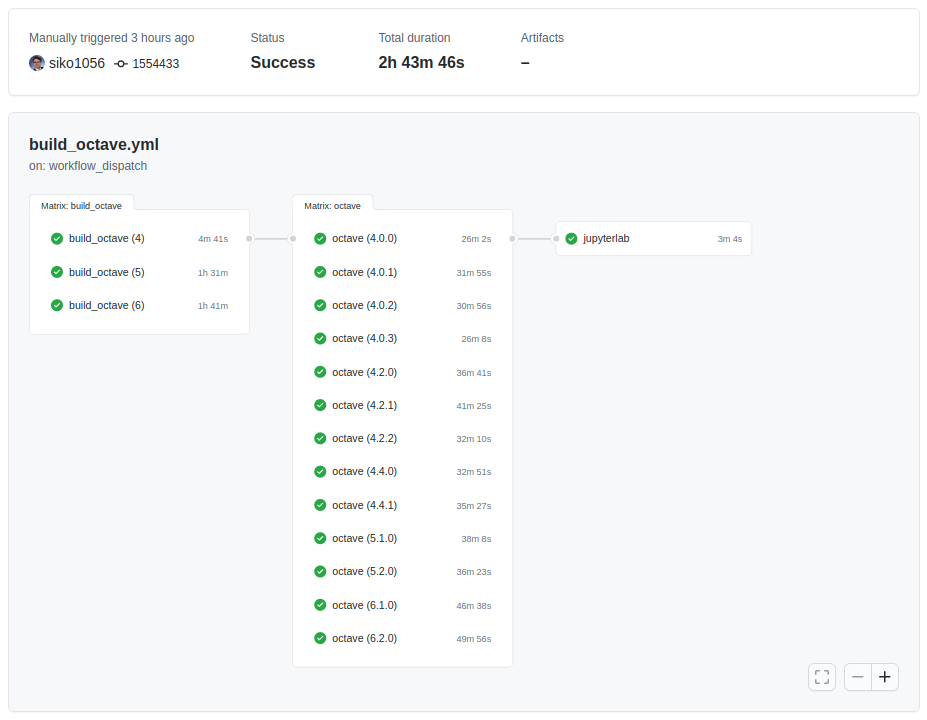This screenshot has width=927, height=720.
Task: Click success checkmark for octave (6.2.0)
Action: tap(320, 638)
